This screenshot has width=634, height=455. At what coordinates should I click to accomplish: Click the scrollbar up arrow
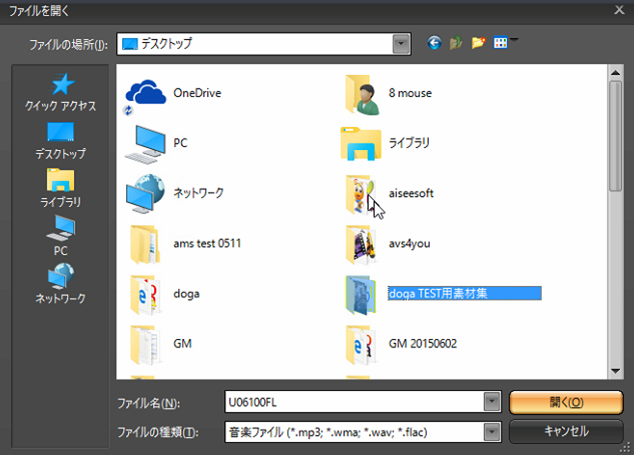[615, 73]
